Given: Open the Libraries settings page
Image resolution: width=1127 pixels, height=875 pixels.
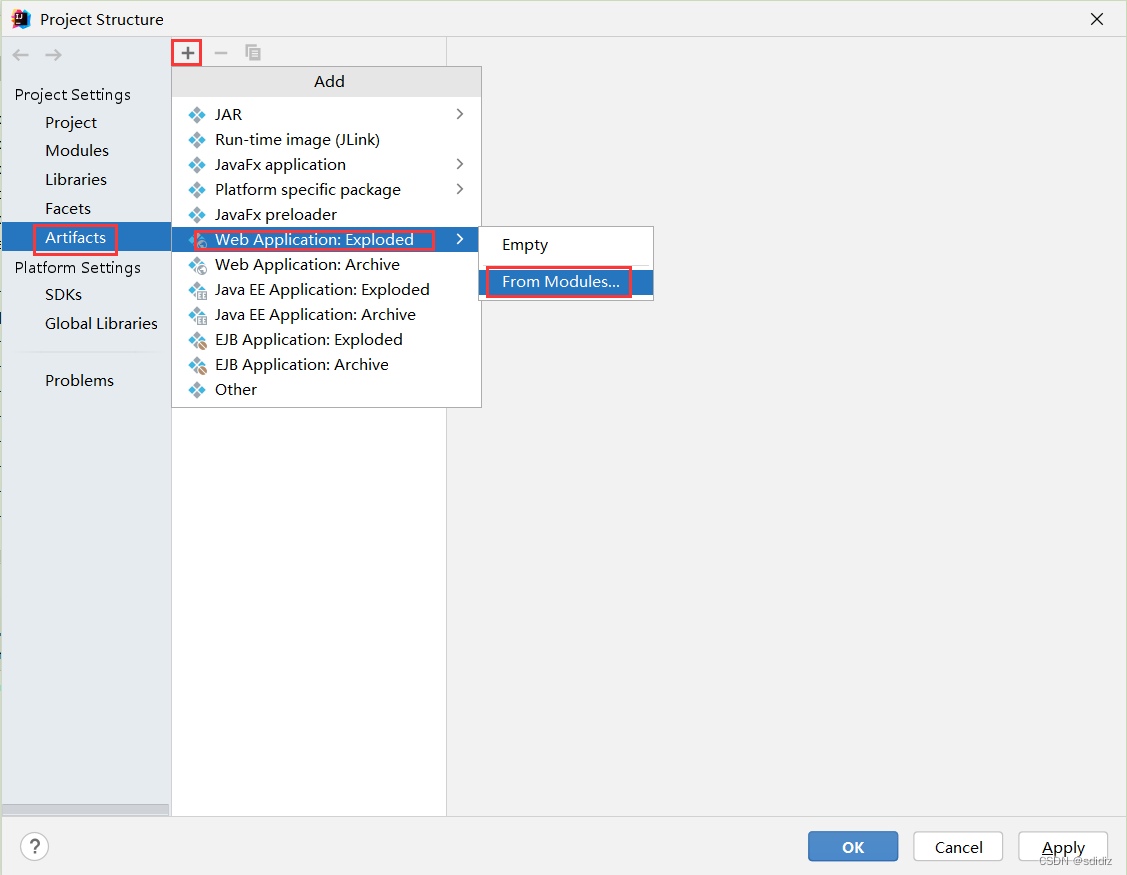Looking at the screenshot, I should coord(75,179).
